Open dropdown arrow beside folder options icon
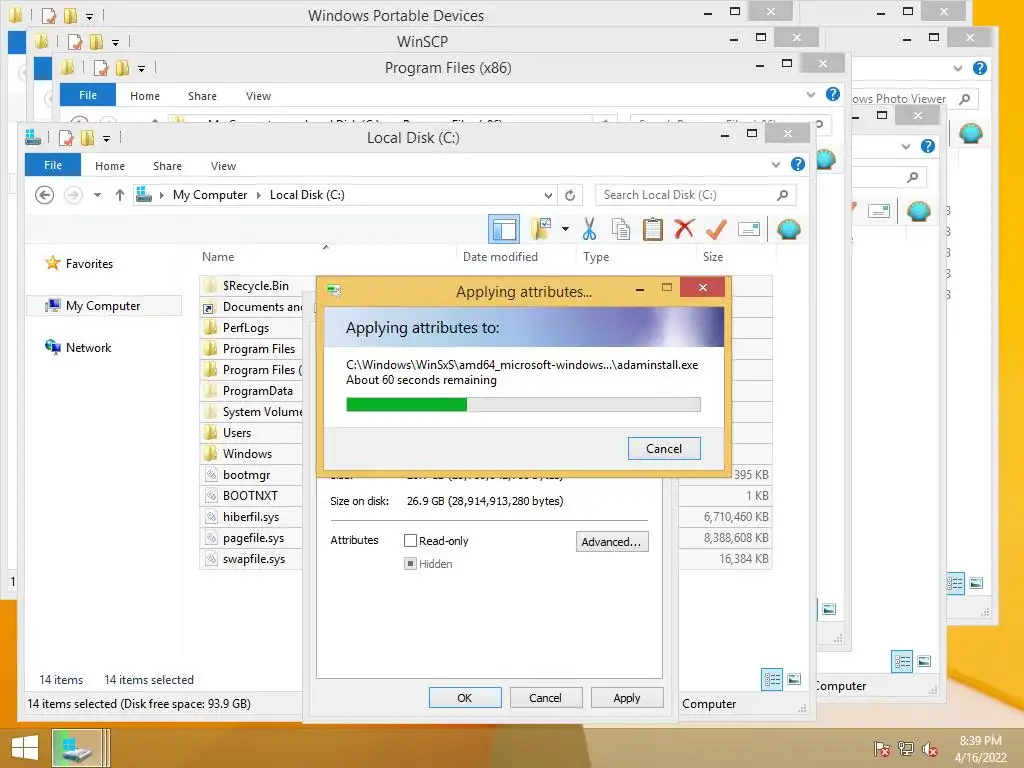Viewport: 1024px width, 768px height. [565, 229]
